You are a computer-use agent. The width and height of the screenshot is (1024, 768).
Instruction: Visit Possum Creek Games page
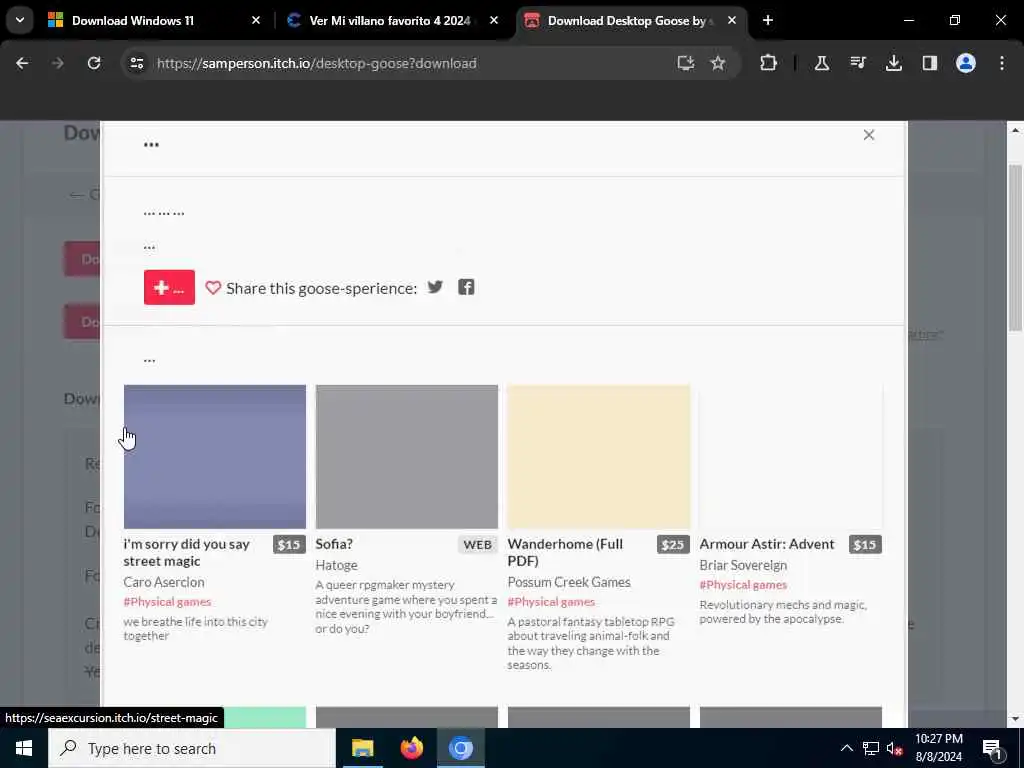[x=569, y=582]
